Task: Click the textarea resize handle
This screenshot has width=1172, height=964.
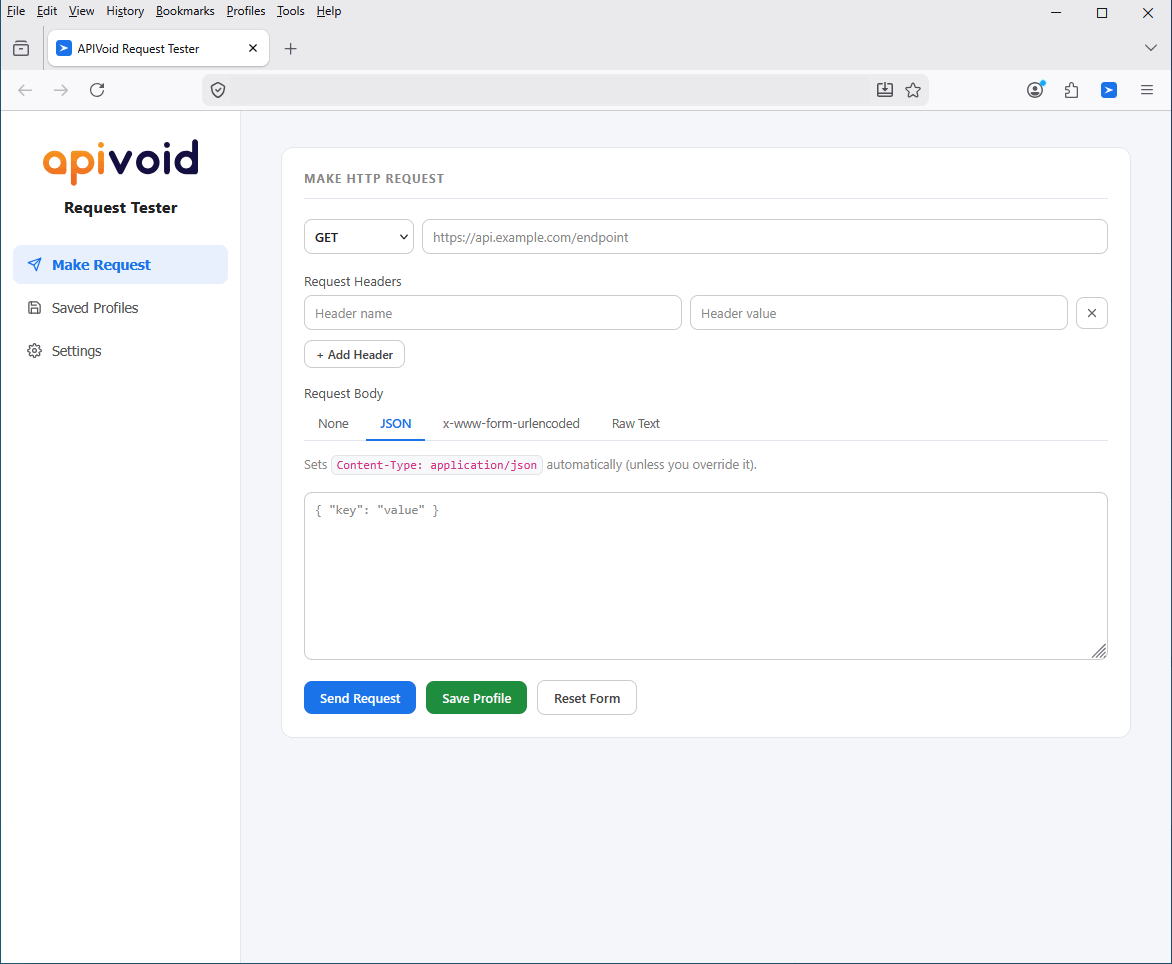Action: 1099,651
